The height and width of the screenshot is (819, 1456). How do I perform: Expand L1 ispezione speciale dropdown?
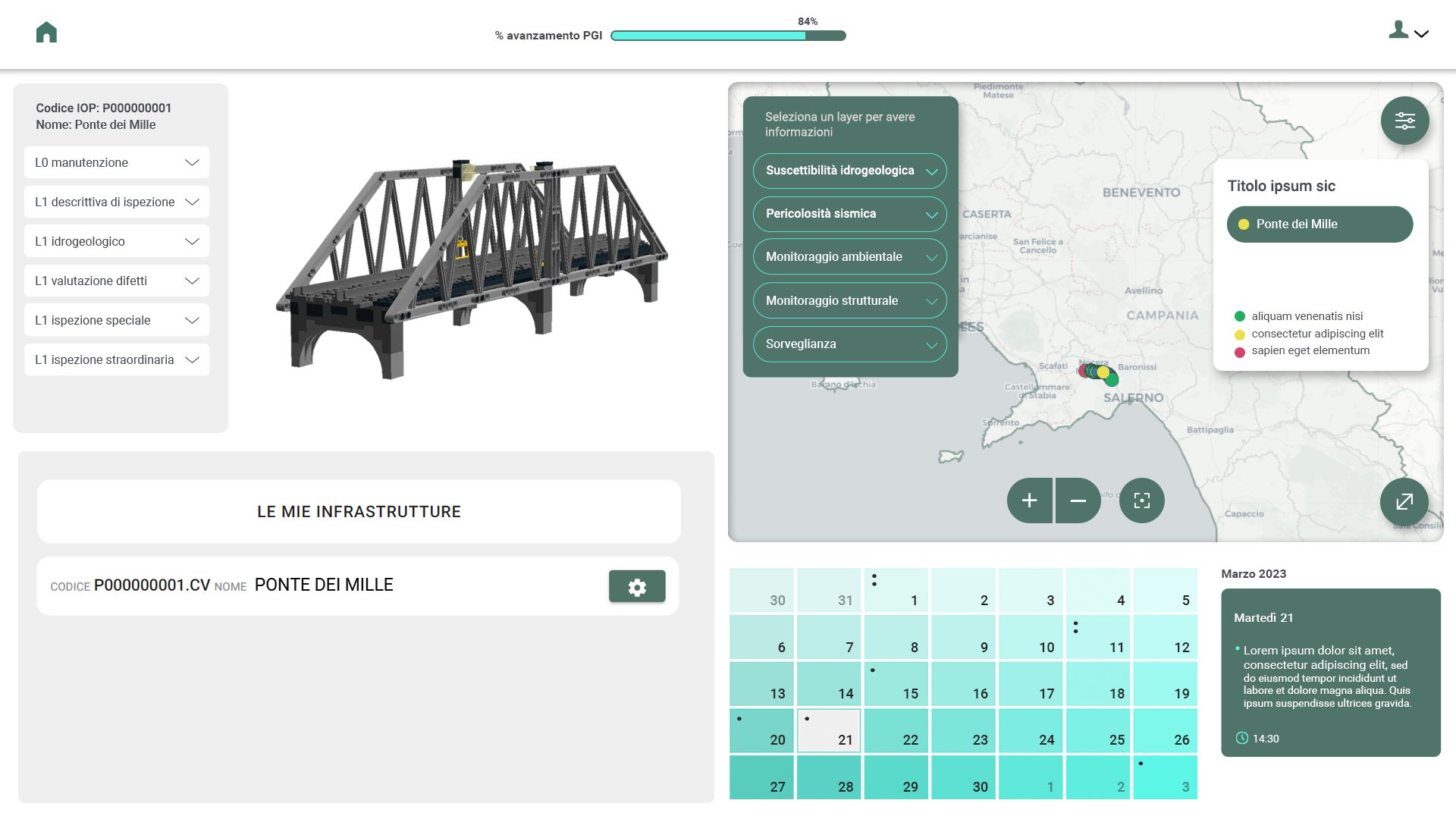click(x=117, y=320)
